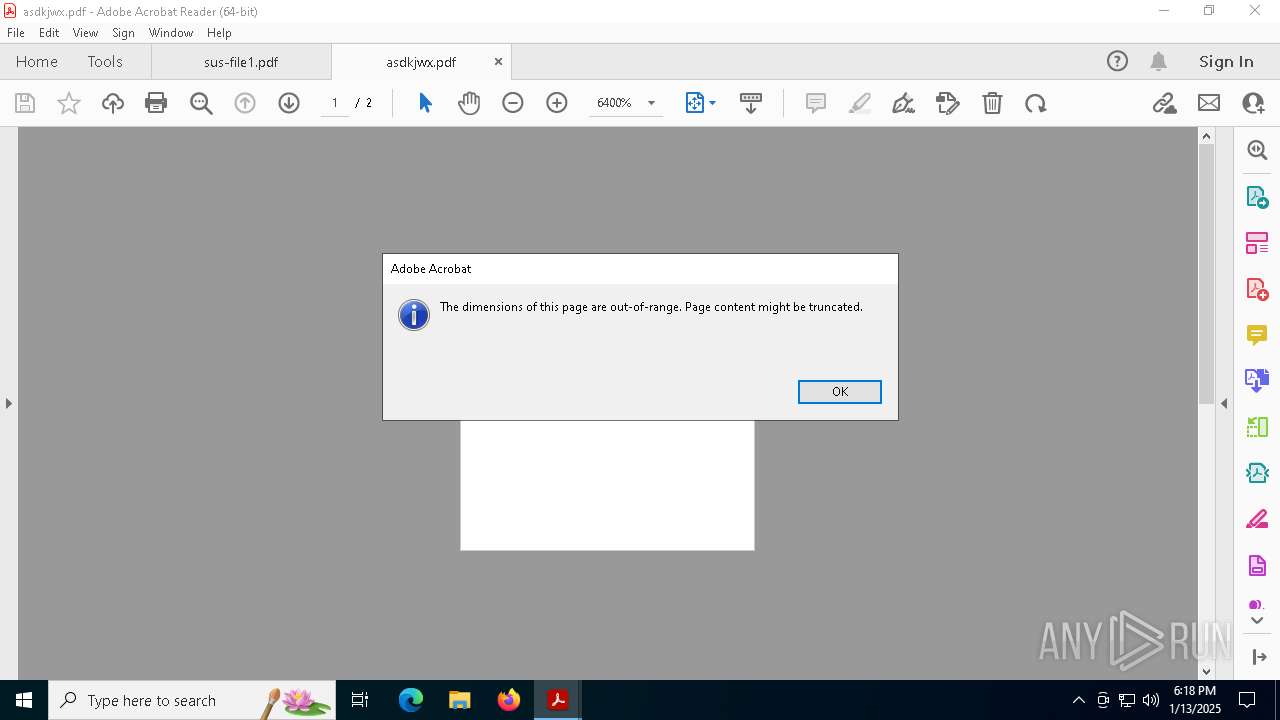Select the asdkjwx.pdf document tab
This screenshot has height=720, width=1280.
pyautogui.click(x=421, y=62)
